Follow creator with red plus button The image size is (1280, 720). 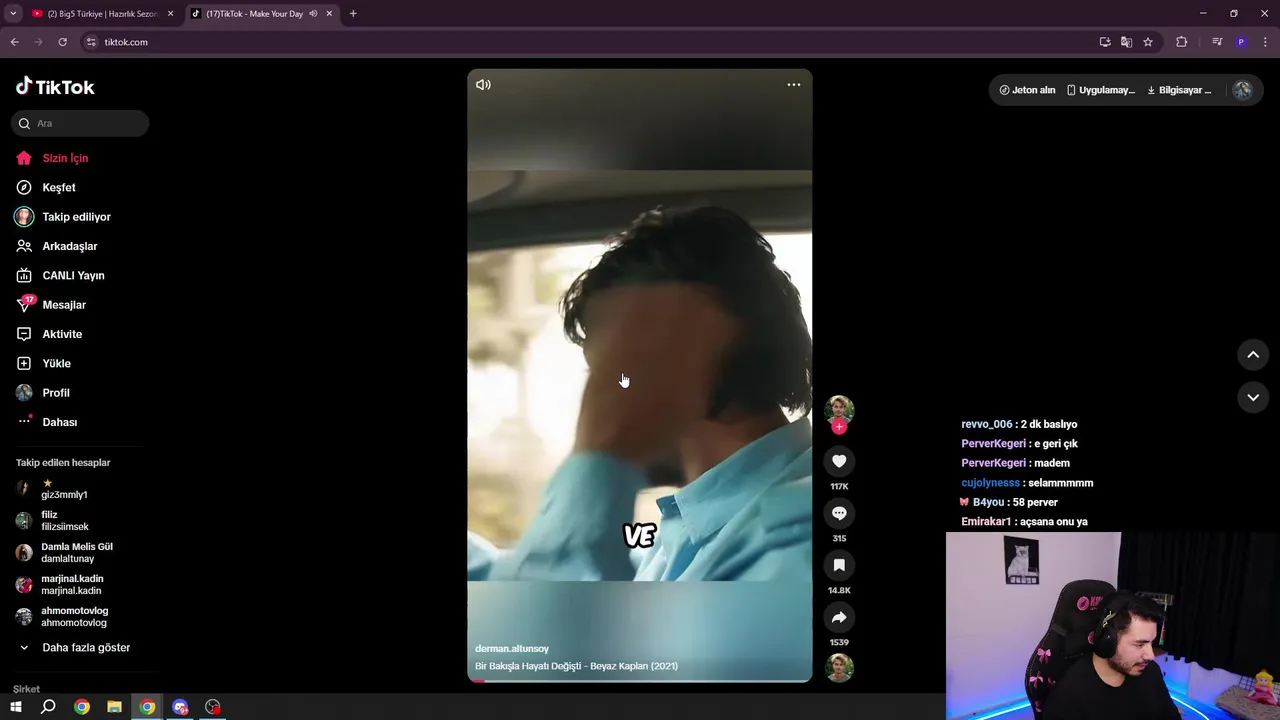point(839,427)
